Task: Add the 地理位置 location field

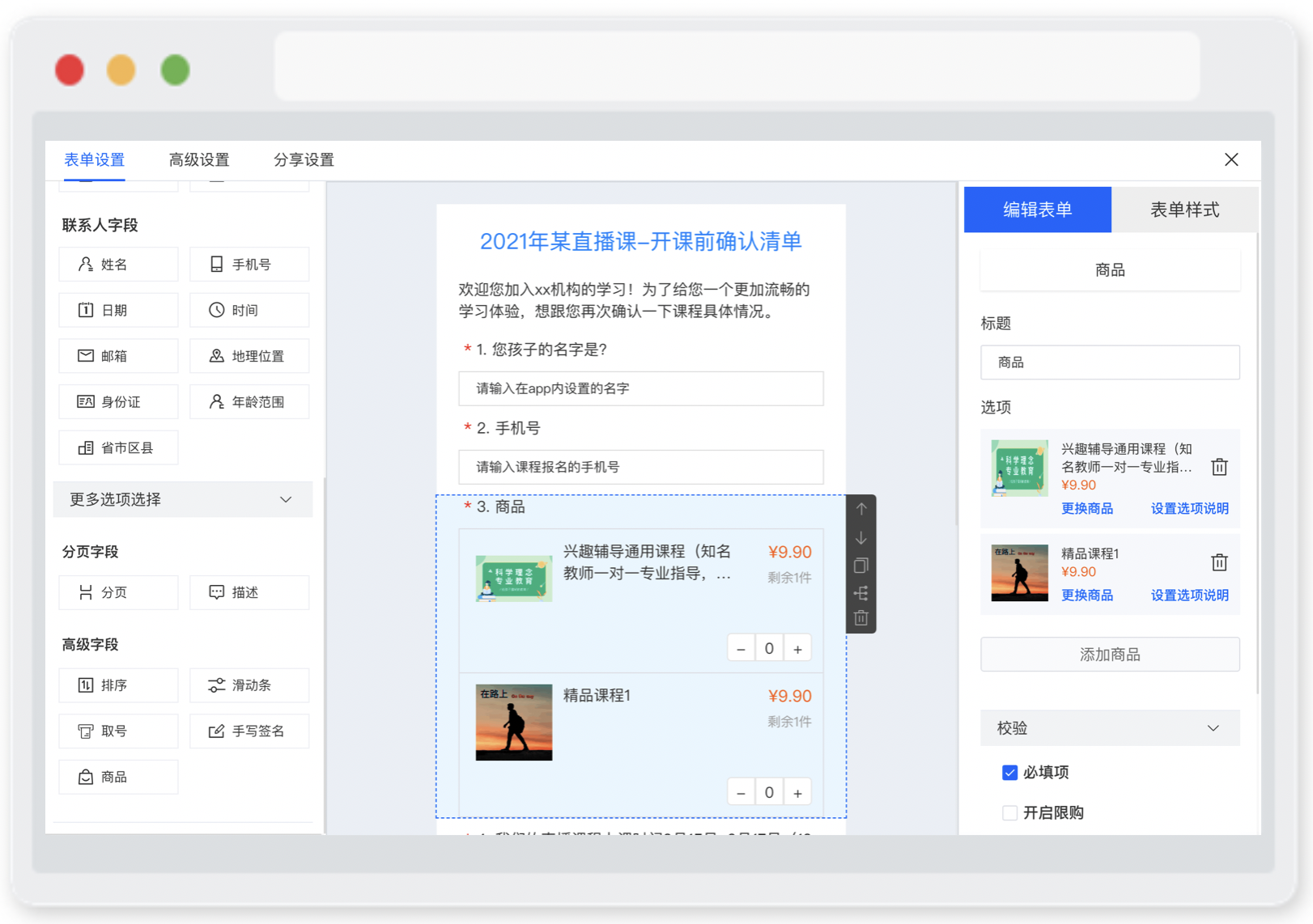Action: (249, 356)
